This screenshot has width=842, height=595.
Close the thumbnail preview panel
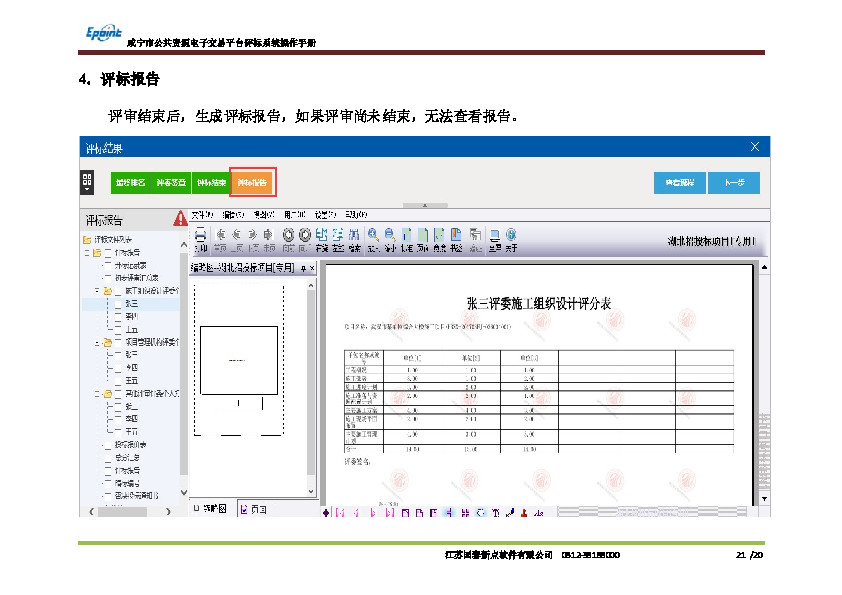[x=312, y=268]
